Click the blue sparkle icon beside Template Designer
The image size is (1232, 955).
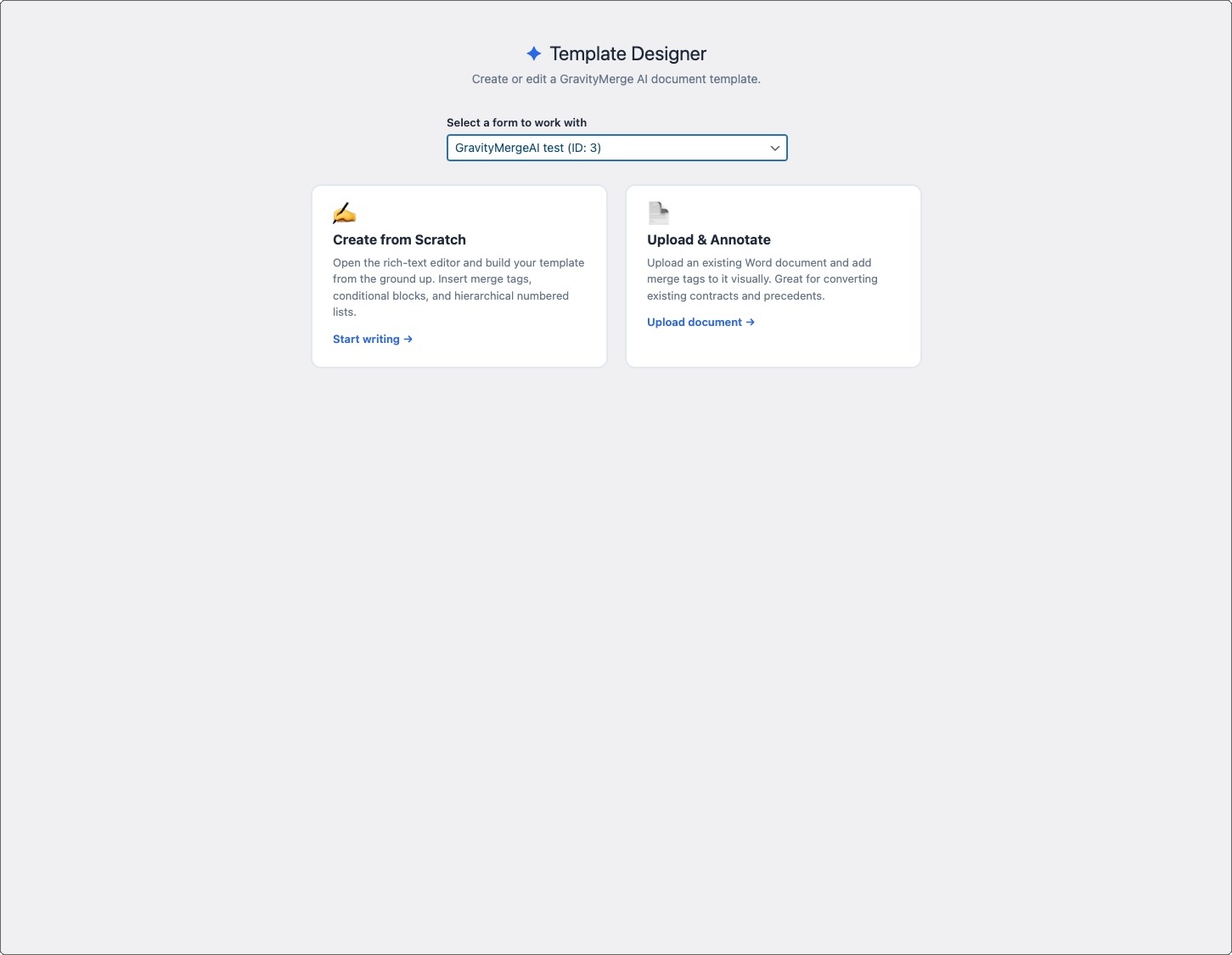(533, 53)
